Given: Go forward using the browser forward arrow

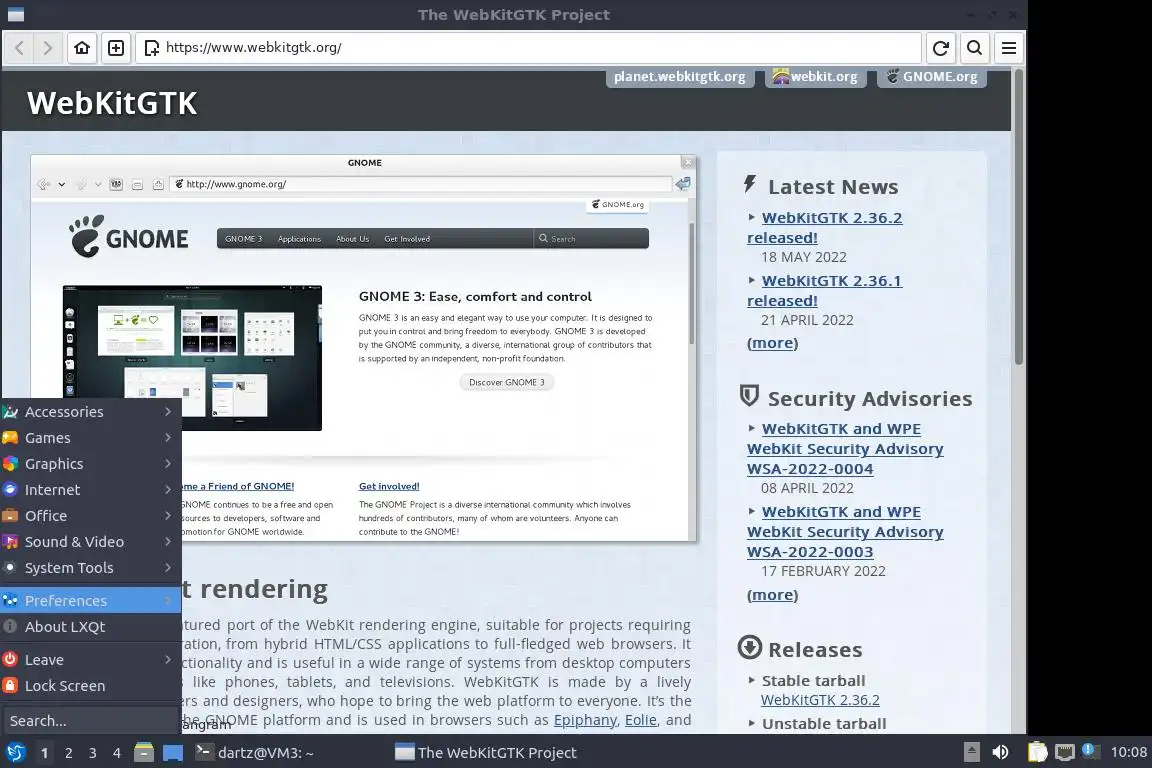Looking at the screenshot, I should (x=48, y=48).
